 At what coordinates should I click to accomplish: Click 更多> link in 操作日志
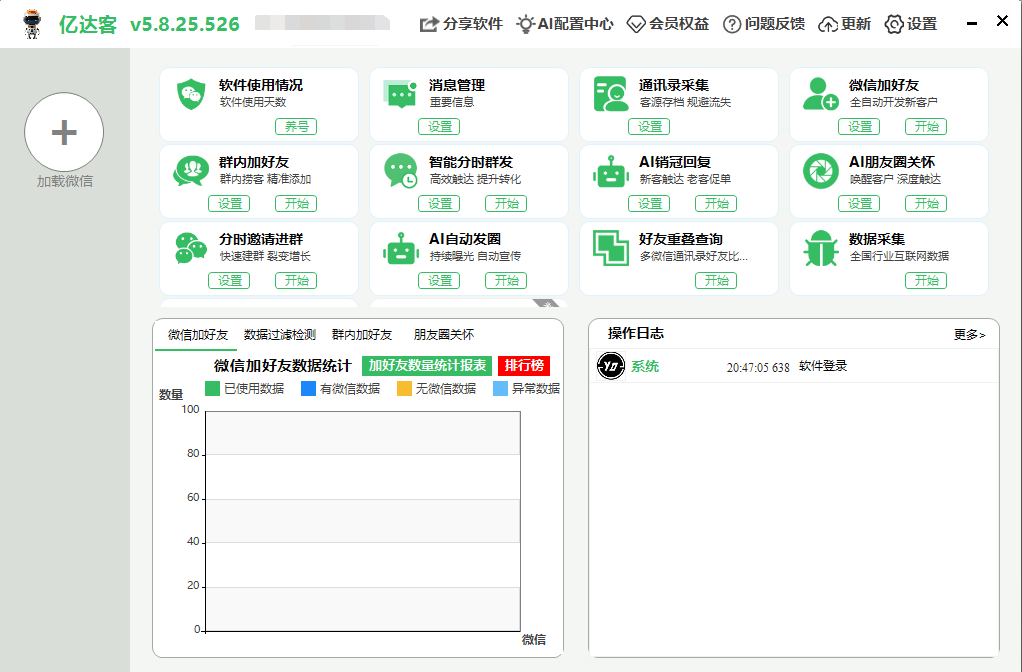click(969, 335)
